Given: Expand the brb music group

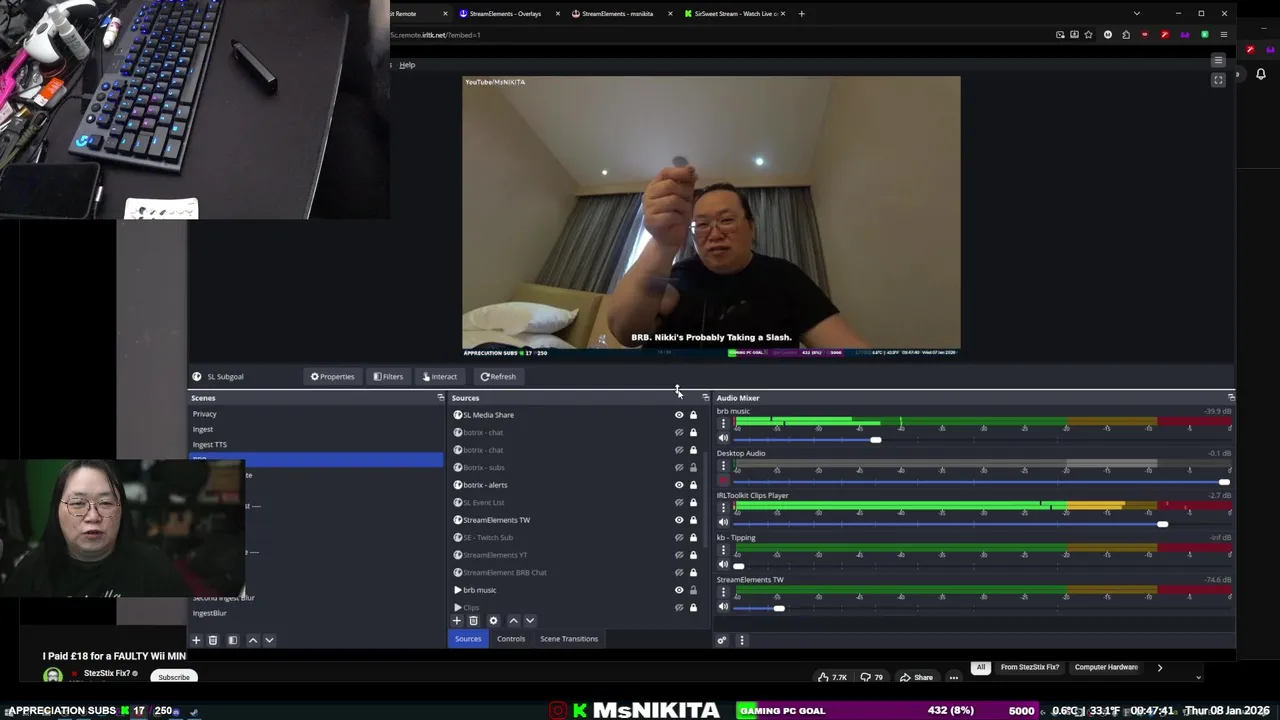Looking at the screenshot, I should pos(458,590).
